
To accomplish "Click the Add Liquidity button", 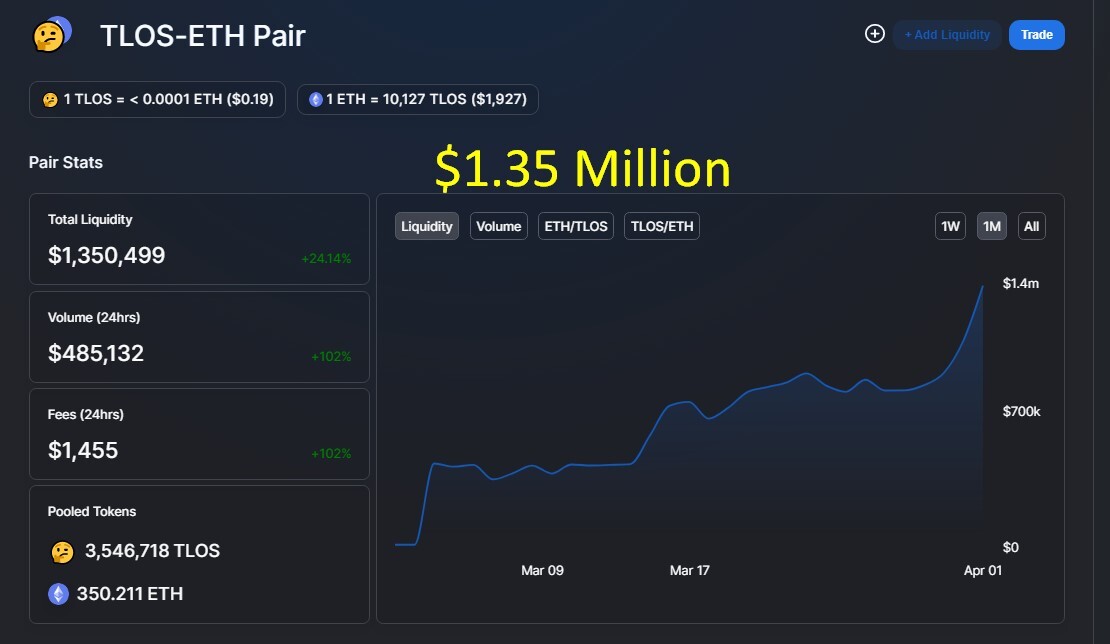I will click(x=947, y=35).
